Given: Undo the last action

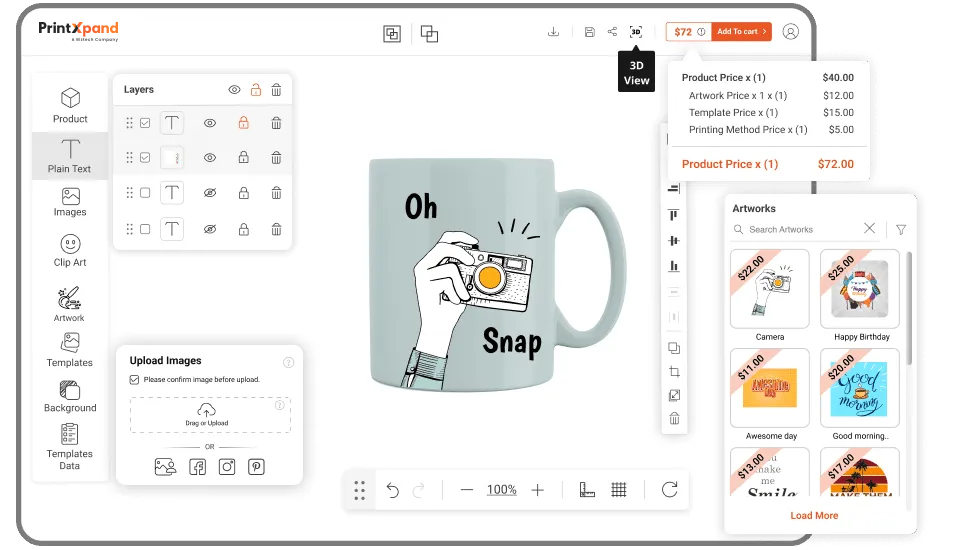Looking at the screenshot, I should 392,490.
